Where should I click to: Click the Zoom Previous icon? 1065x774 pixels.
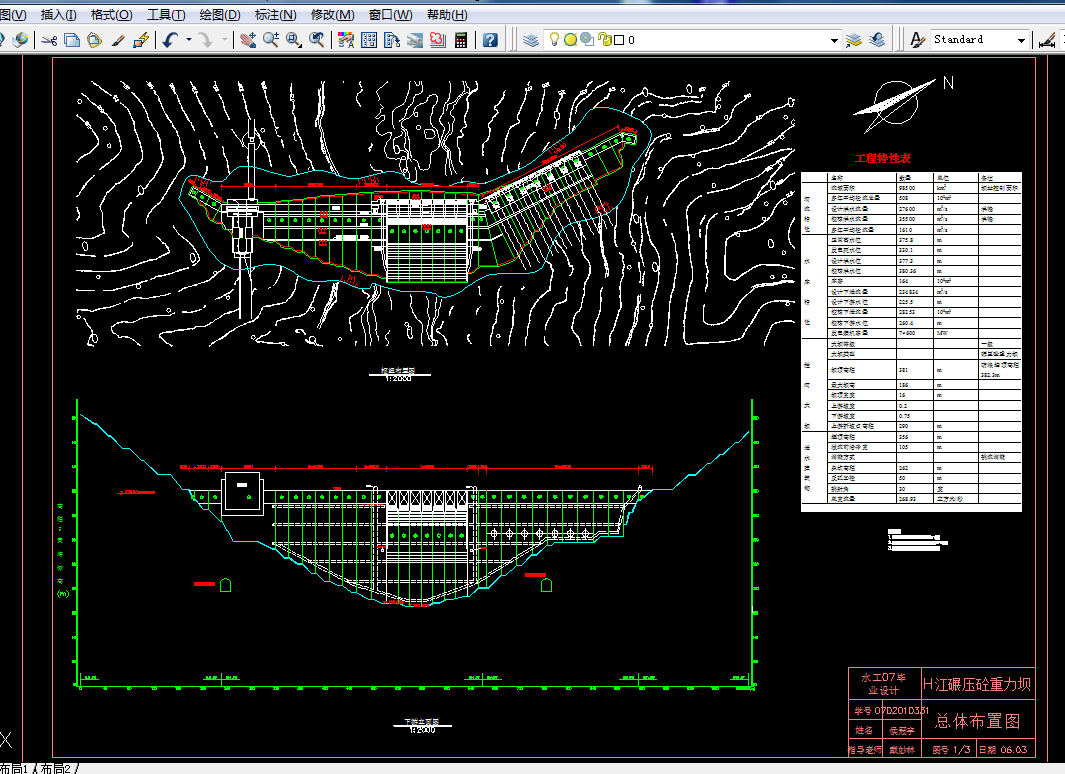(317, 41)
